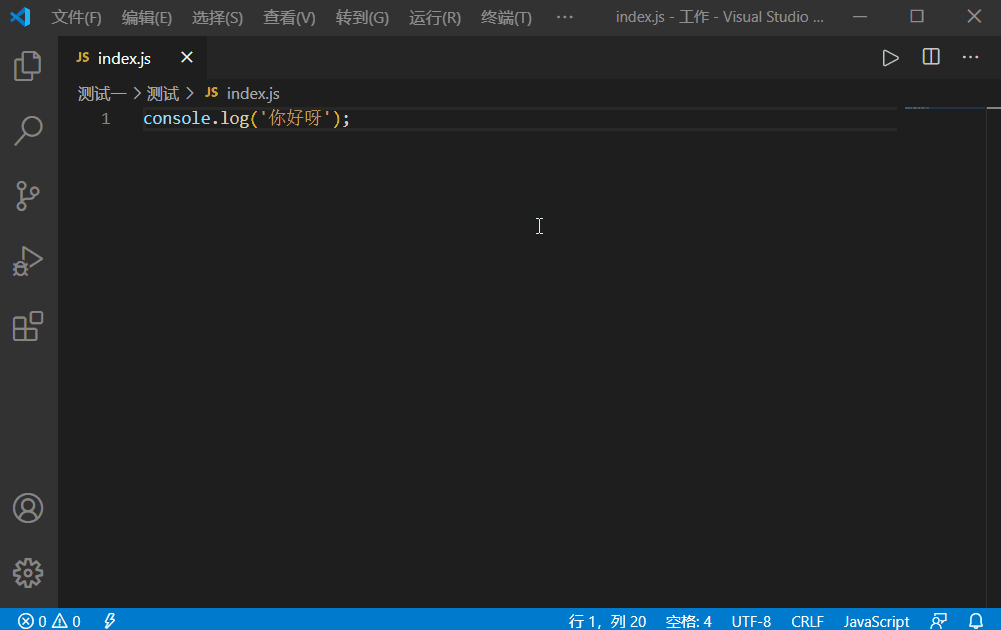
Task: Open the Run and Debug icon
Action: [28, 261]
